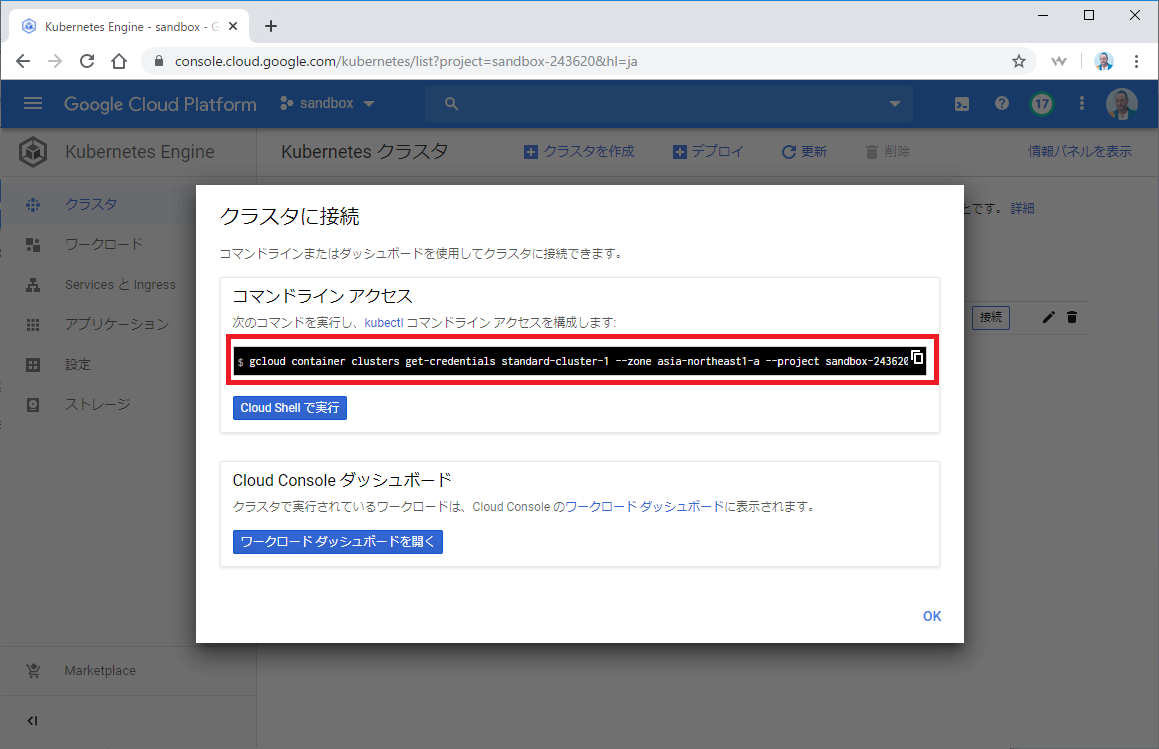Expand the sandbox project selector

(327, 104)
